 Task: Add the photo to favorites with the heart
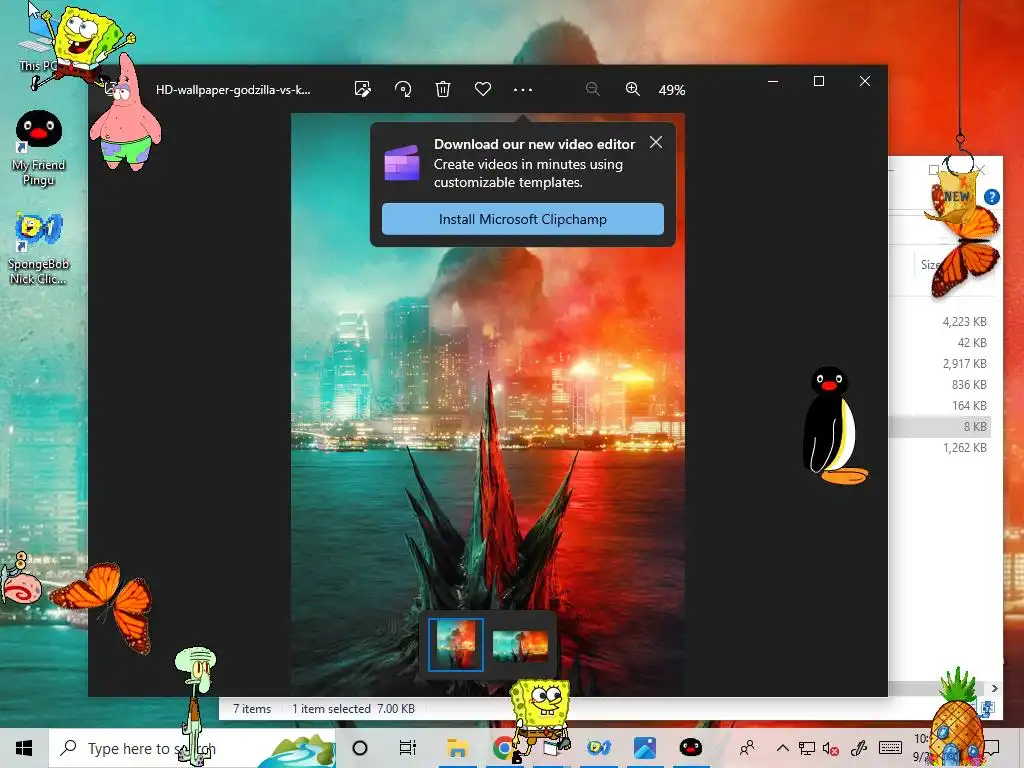[483, 89]
